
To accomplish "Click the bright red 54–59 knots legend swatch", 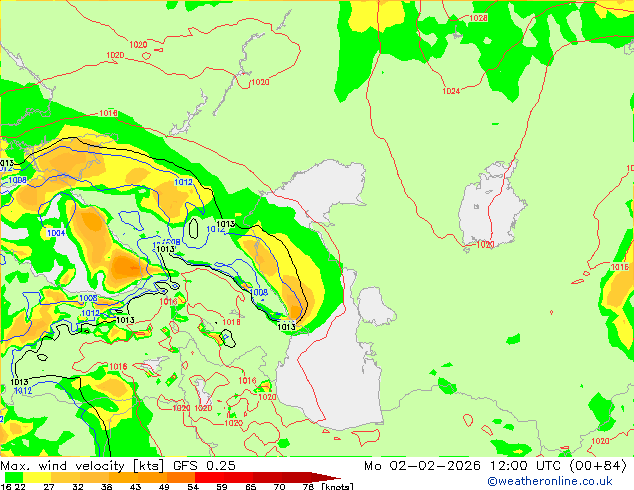I will [x=209, y=477].
